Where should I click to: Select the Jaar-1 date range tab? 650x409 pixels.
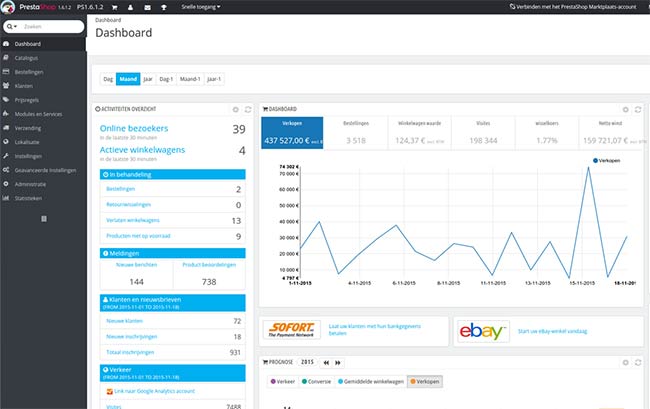click(x=214, y=79)
